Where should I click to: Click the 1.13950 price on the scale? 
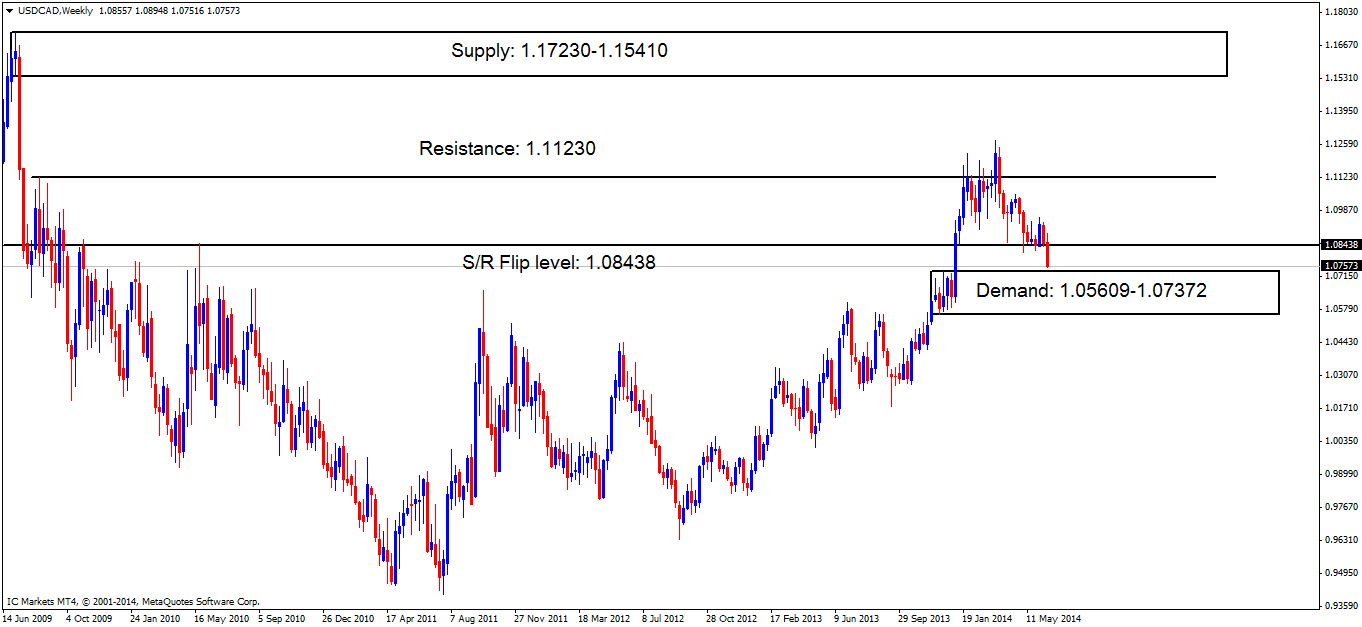point(1339,111)
